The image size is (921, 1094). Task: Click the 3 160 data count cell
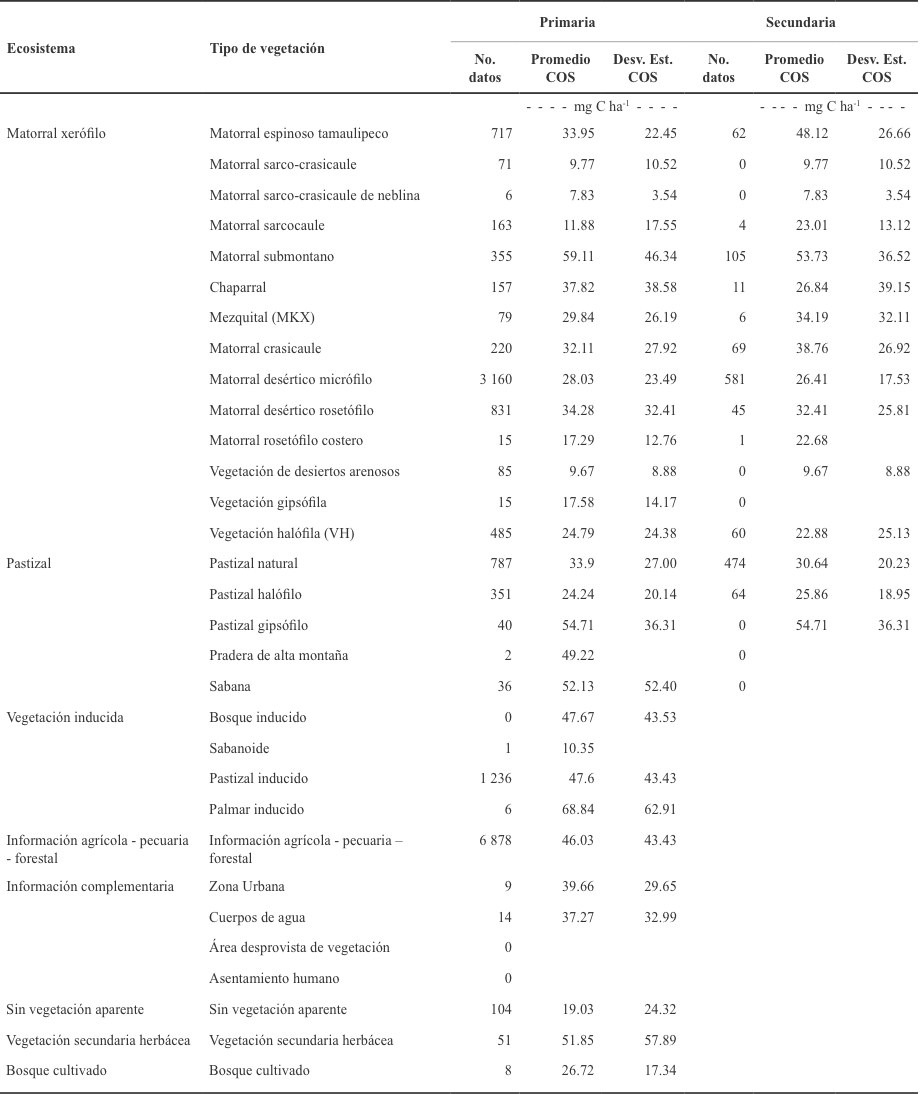click(x=494, y=380)
